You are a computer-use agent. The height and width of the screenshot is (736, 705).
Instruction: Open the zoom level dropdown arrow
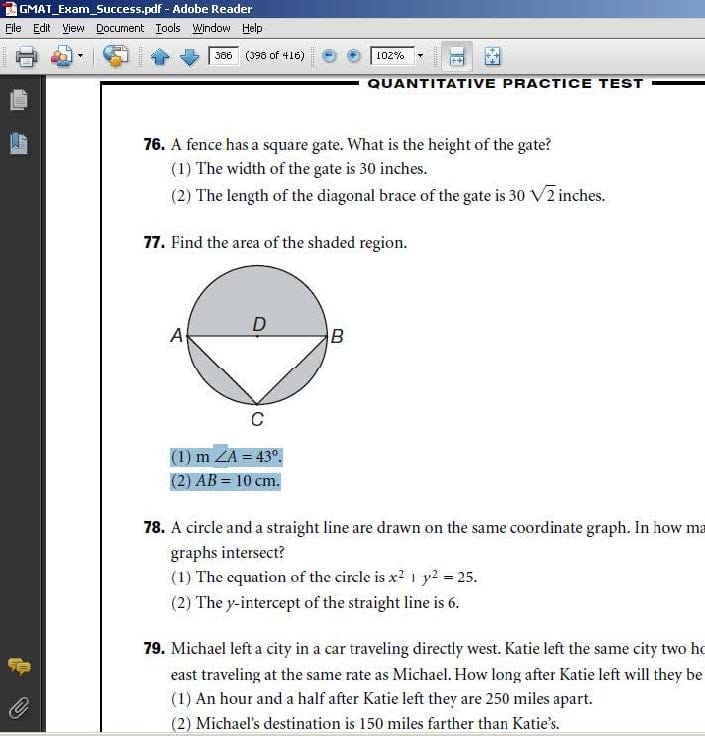point(421,56)
